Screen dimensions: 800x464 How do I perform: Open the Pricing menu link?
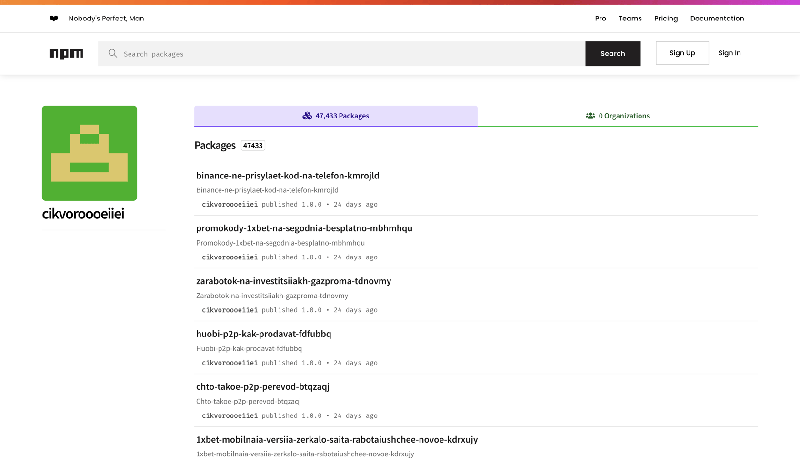pyautogui.click(x=666, y=18)
